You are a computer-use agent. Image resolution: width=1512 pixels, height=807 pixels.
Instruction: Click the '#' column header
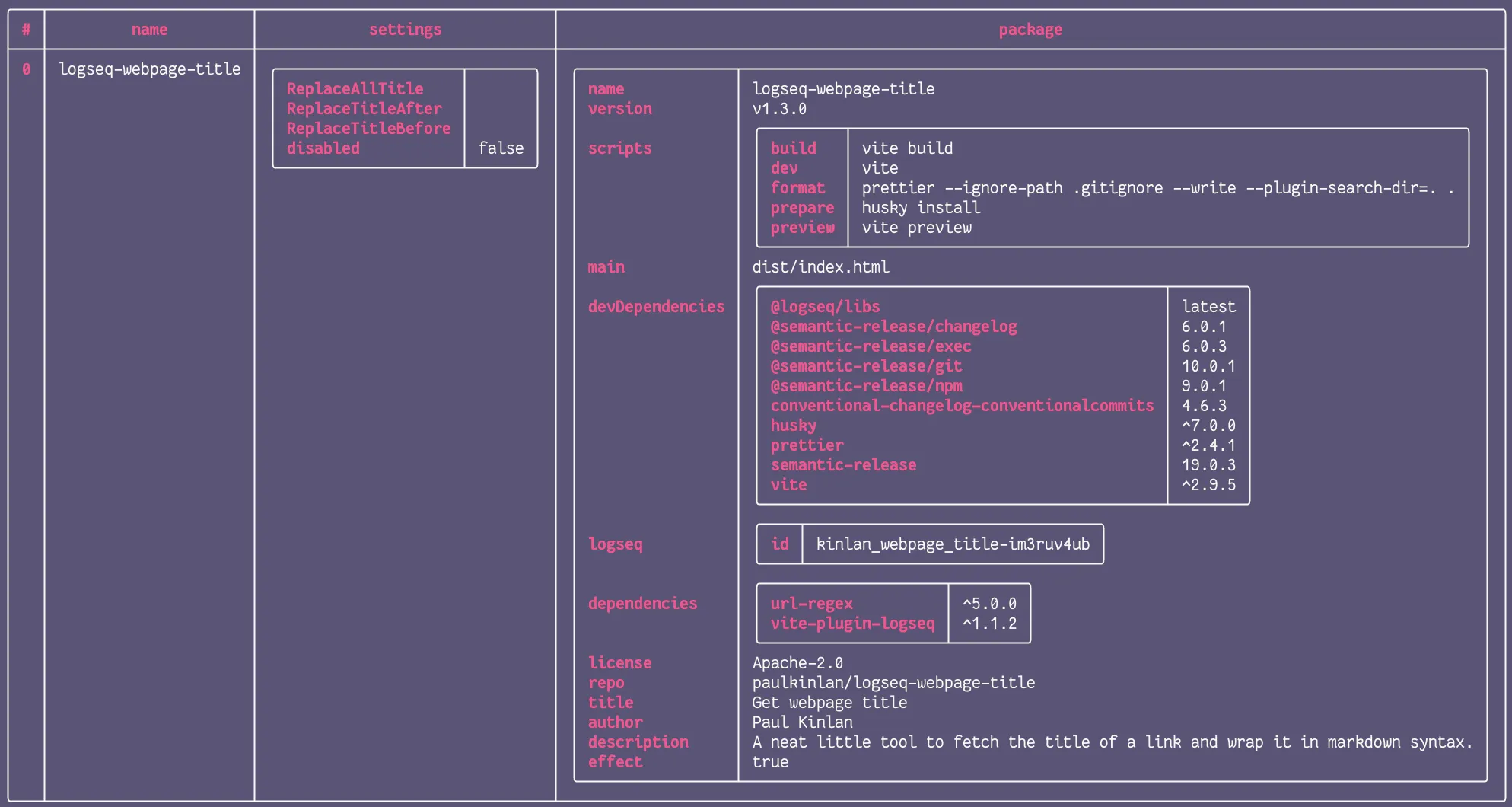pyautogui.click(x=26, y=30)
